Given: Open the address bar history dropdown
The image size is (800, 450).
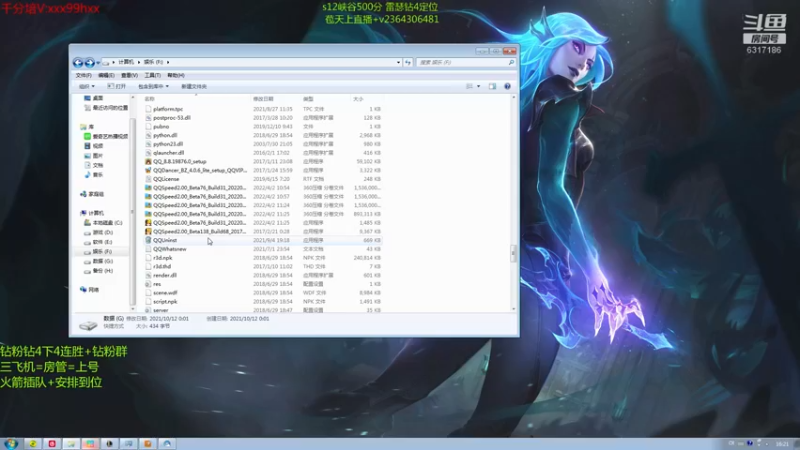Looking at the screenshot, I should (398, 62).
